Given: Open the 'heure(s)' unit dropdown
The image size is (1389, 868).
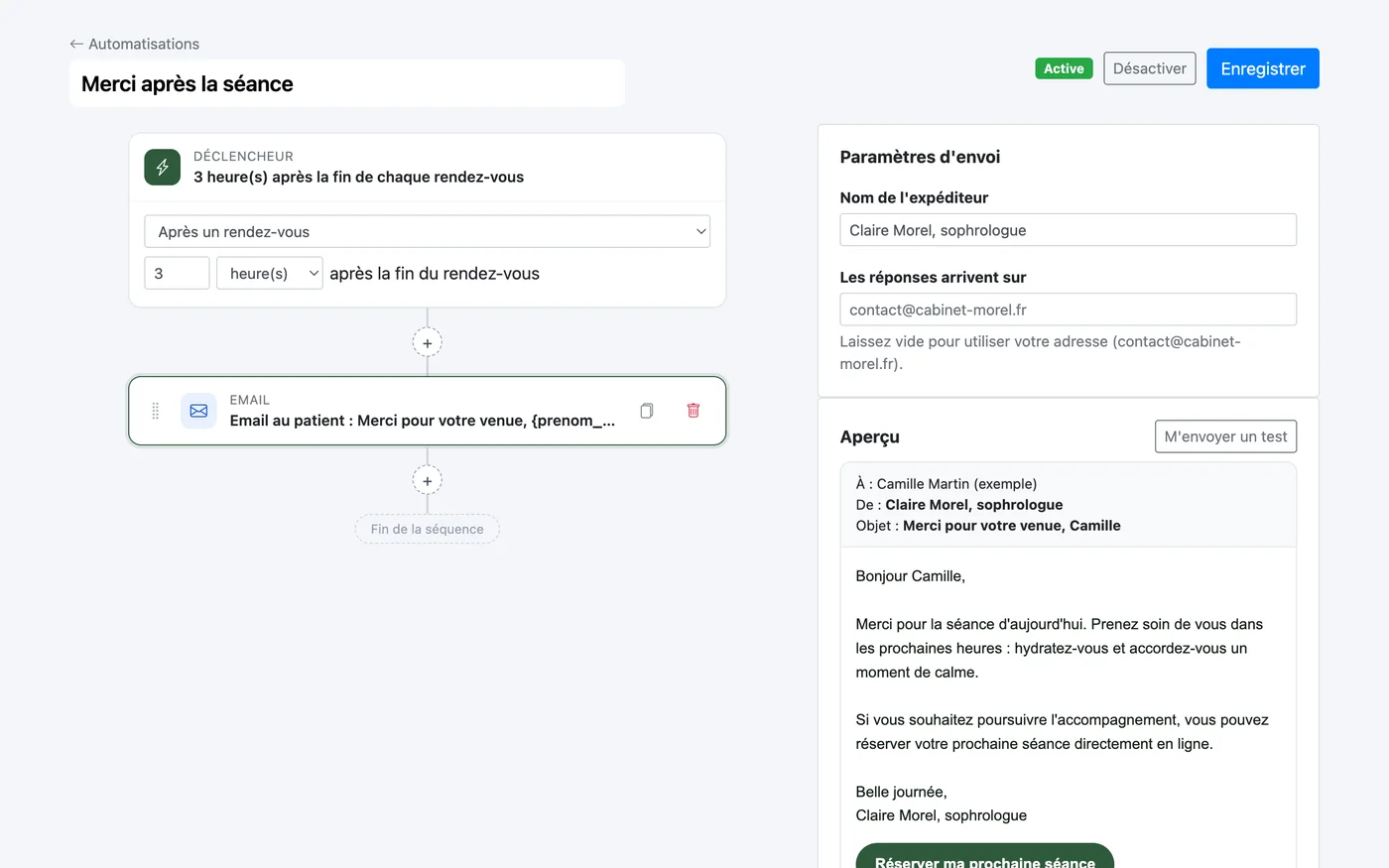Looking at the screenshot, I should pyautogui.click(x=270, y=273).
